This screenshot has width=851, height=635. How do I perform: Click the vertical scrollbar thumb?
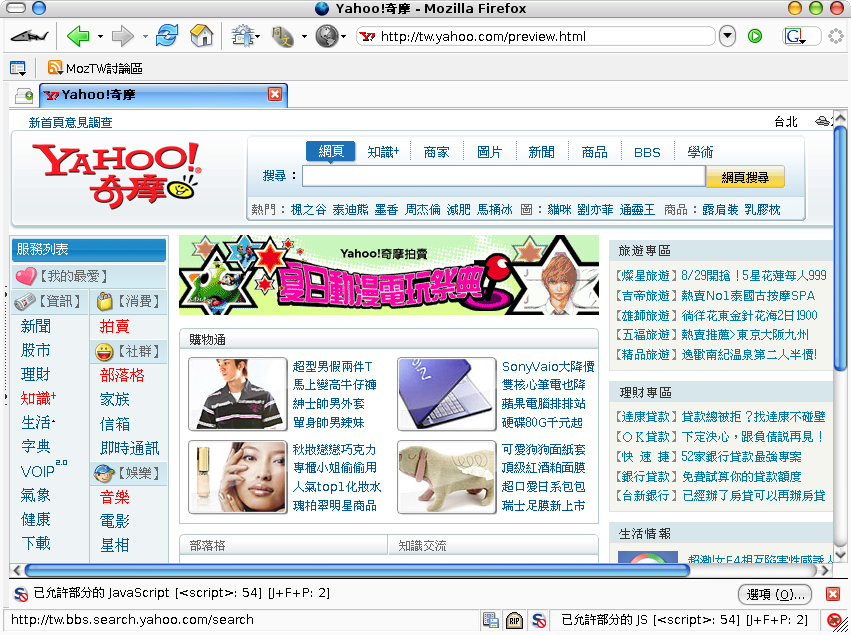coord(840,249)
